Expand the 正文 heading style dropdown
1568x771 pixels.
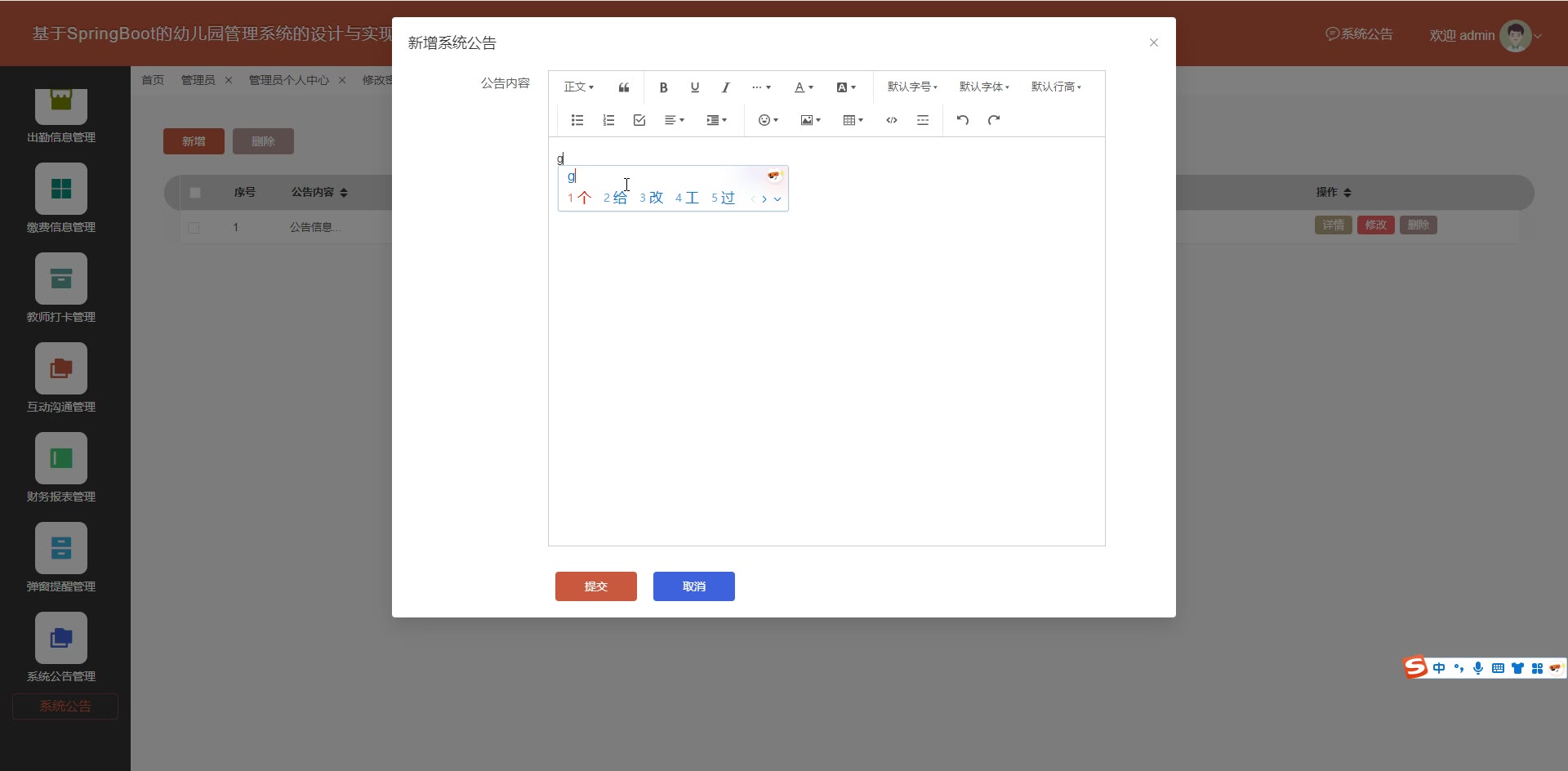(x=579, y=87)
